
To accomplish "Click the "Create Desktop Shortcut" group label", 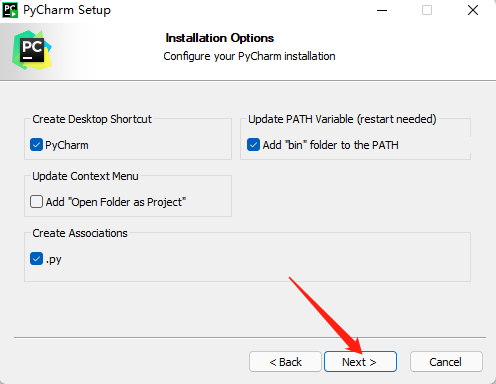I will tap(92, 119).
